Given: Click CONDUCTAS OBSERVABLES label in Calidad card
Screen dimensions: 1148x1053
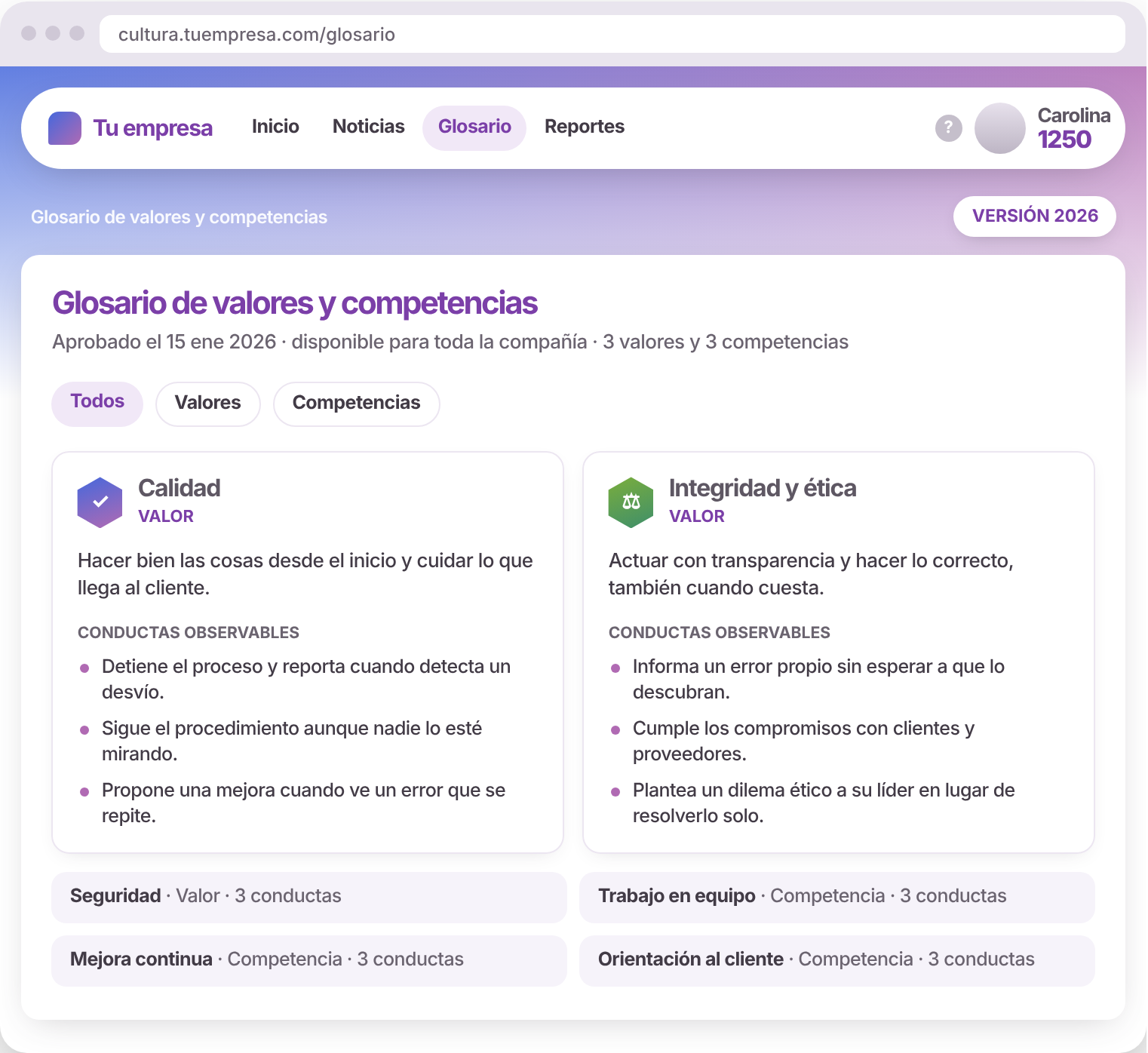Looking at the screenshot, I should click(189, 633).
